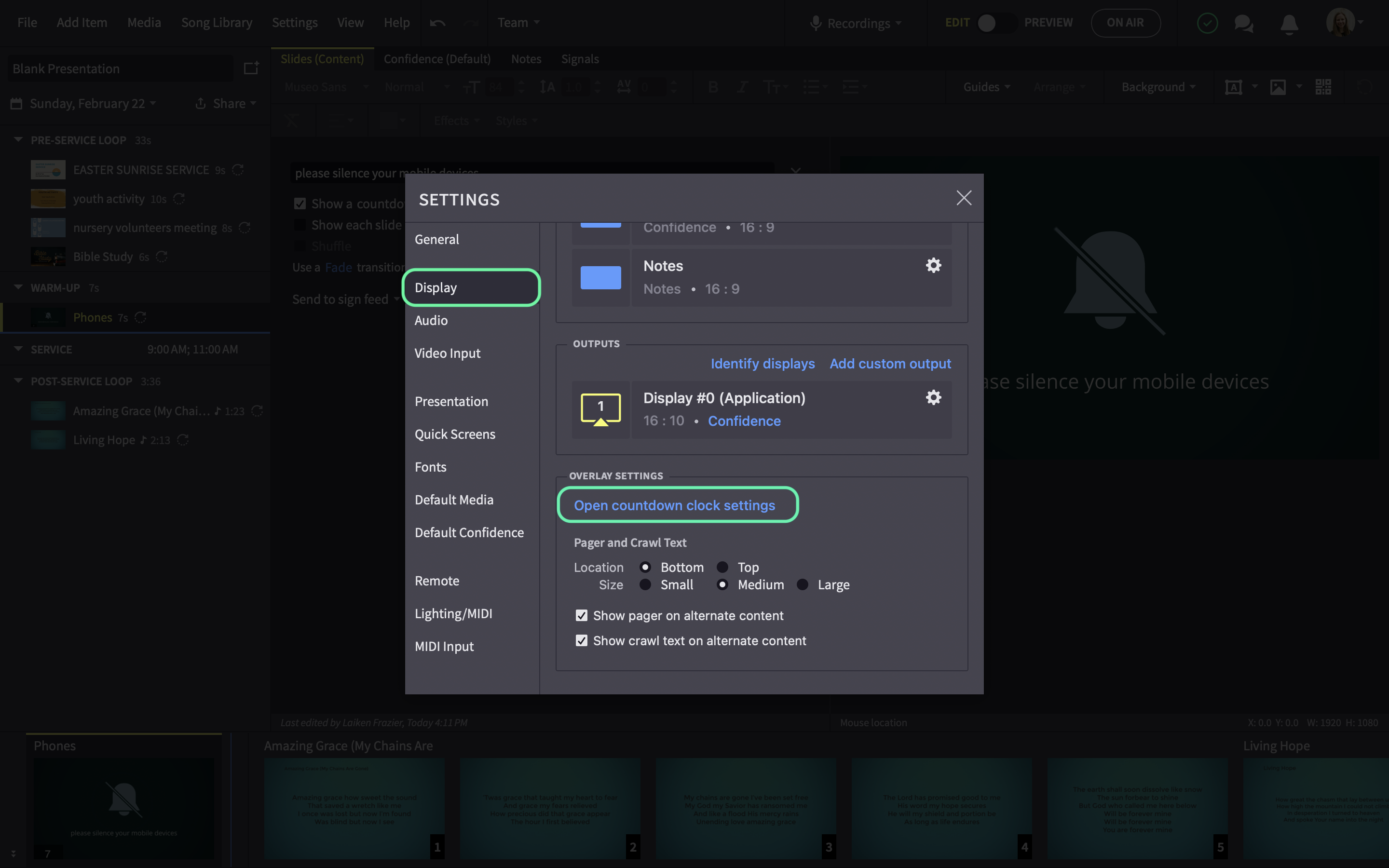Toggle italic formatting in toolbar
This screenshot has width=1389, height=868.
pos(742,87)
